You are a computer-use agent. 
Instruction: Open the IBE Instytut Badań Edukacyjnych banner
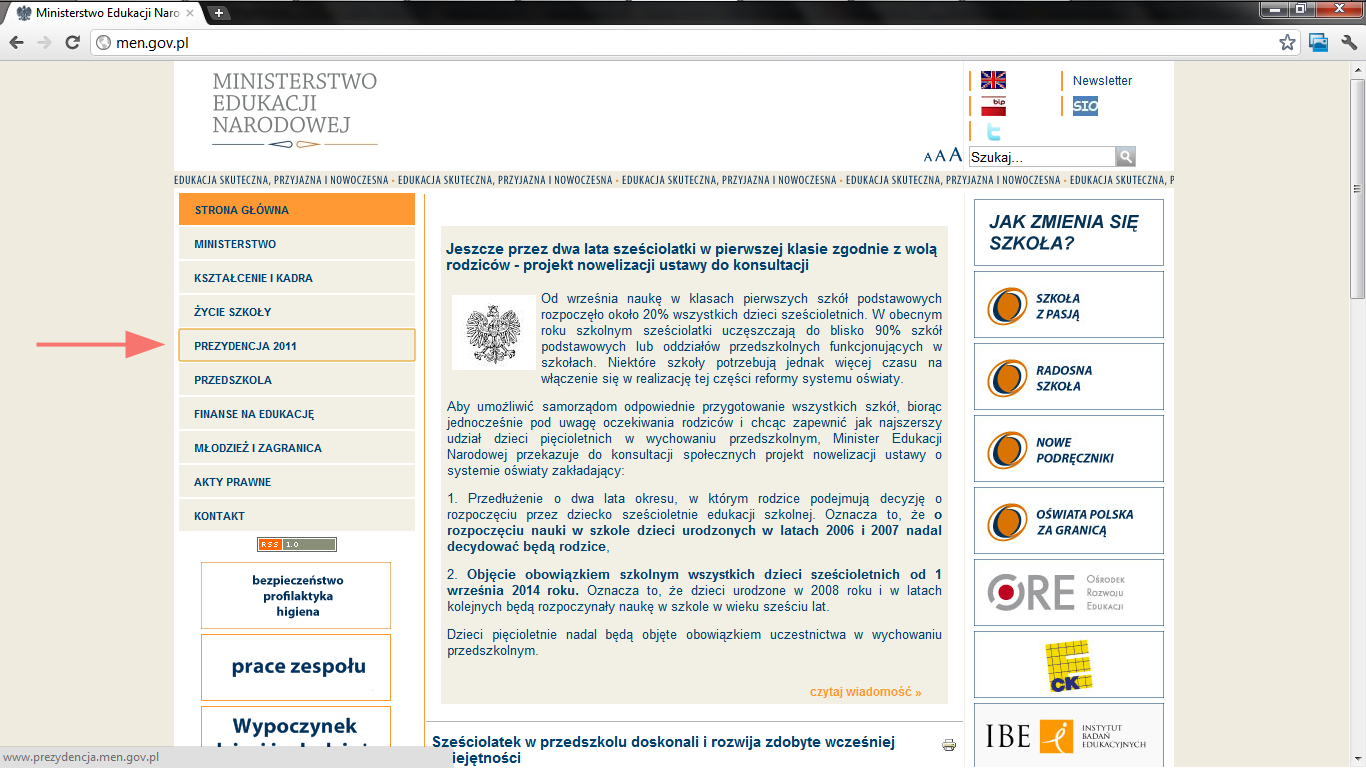click(1069, 736)
